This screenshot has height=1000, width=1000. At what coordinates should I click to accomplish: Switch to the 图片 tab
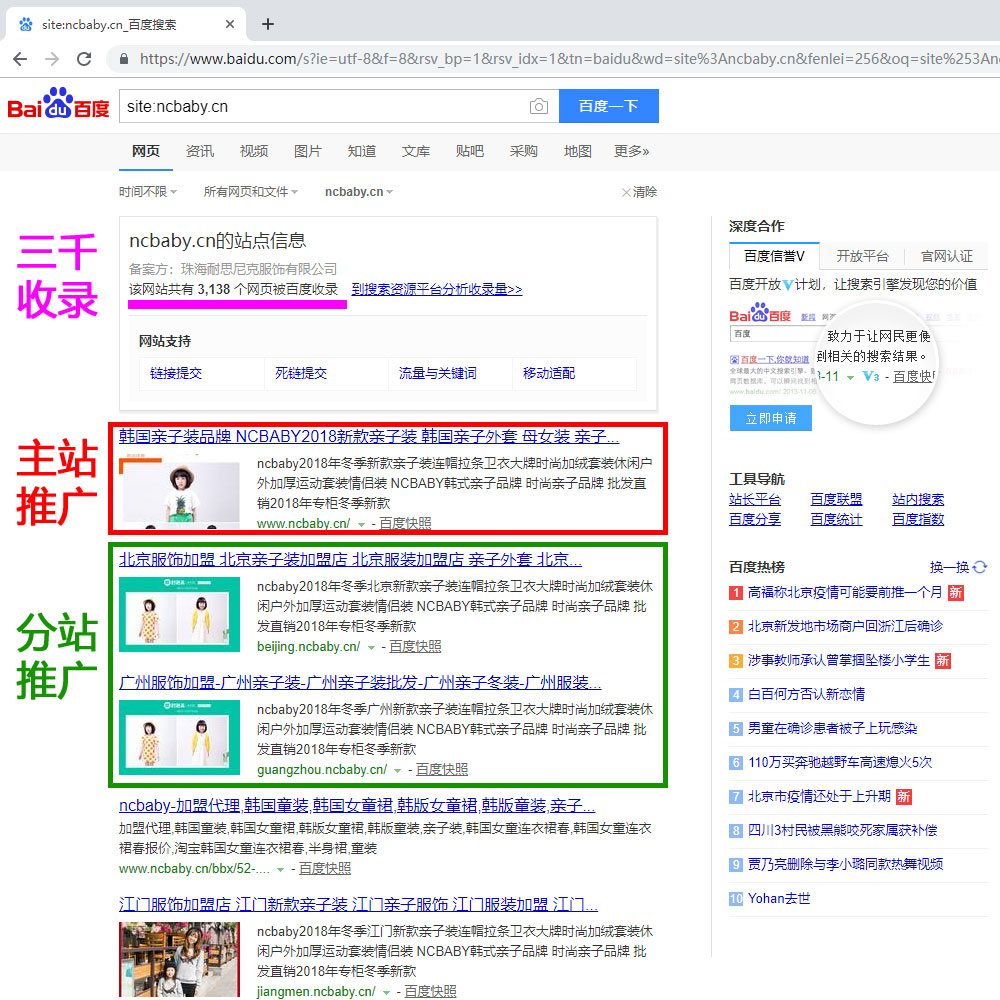[x=307, y=151]
